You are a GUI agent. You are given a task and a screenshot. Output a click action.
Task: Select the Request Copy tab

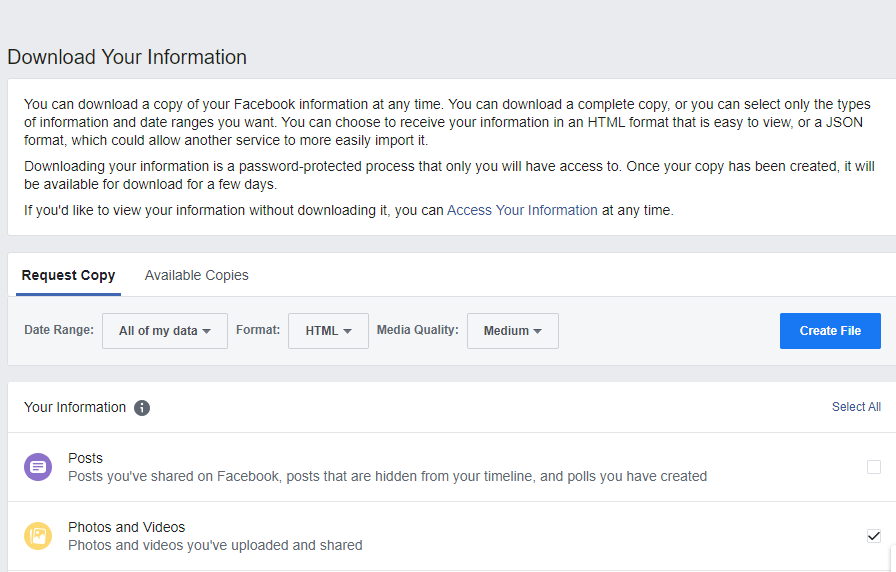click(x=68, y=275)
